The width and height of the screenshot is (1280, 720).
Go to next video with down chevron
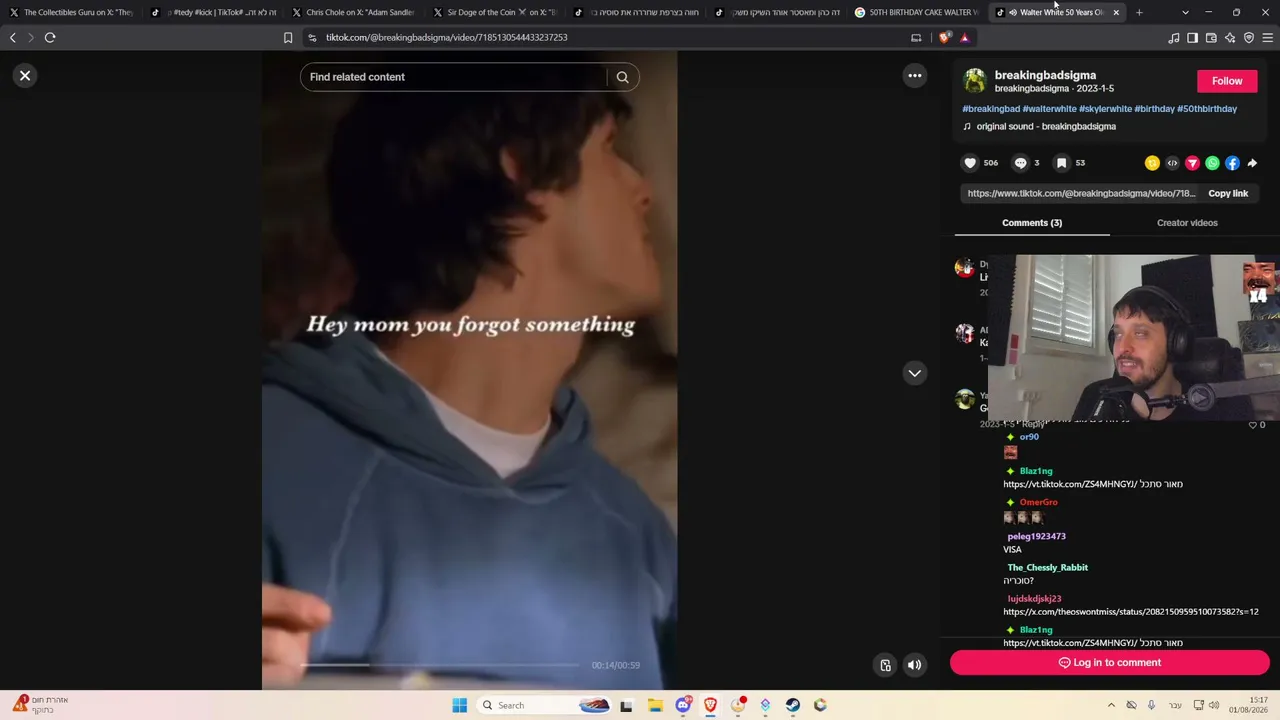click(x=914, y=373)
